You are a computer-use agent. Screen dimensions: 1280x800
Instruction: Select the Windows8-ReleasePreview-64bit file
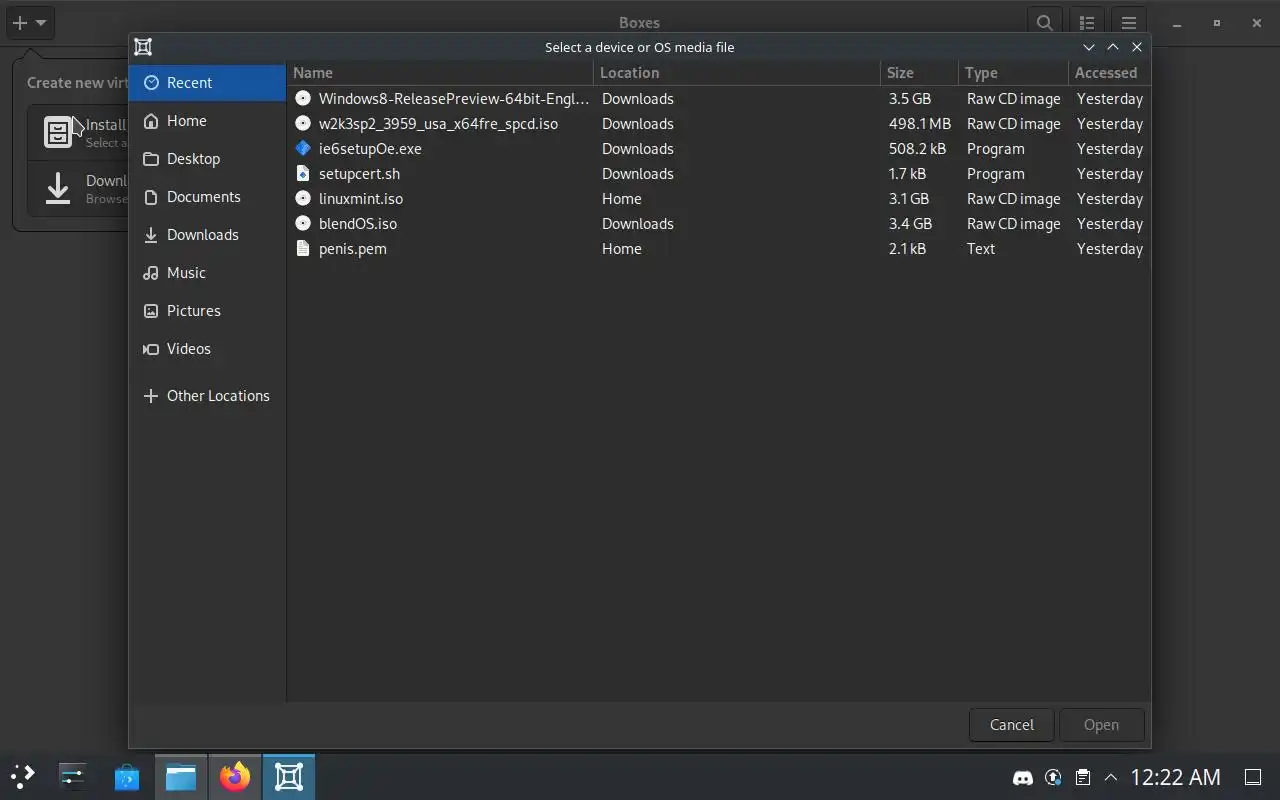[718, 99]
